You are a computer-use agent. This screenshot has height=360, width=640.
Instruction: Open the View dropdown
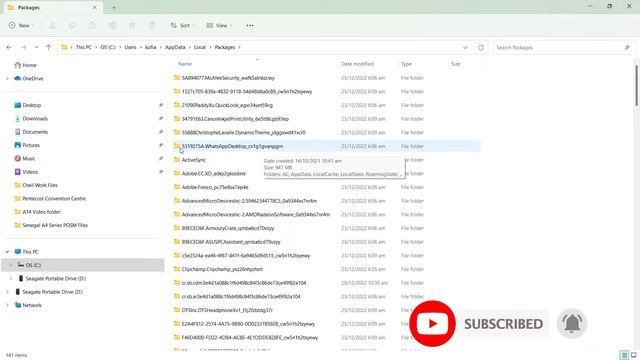coord(219,25)
